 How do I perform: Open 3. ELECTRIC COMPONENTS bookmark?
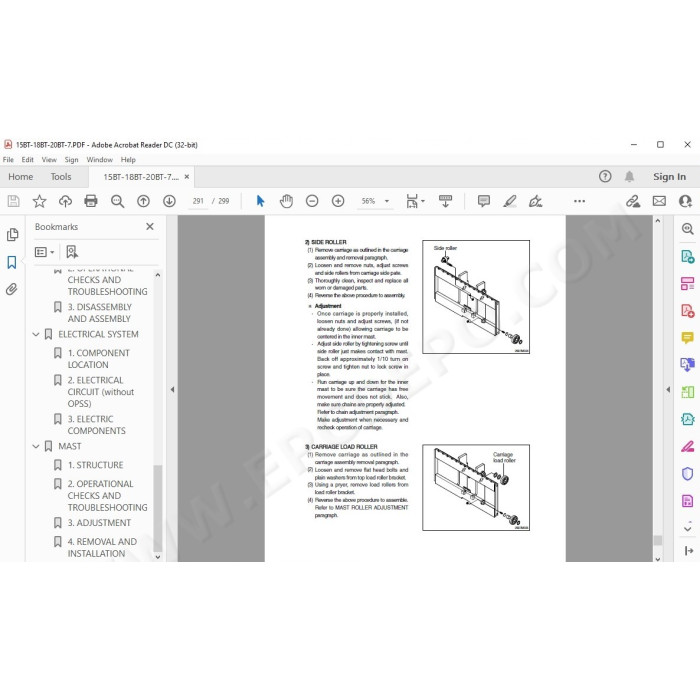(x=96, y=425)
